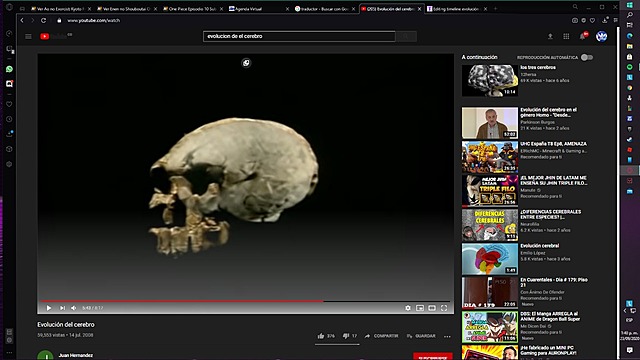Open 'Evolución cerebral' thumbnail by Emilio López
The height and width of the screenshot is (360, 640).
point(490,259)
